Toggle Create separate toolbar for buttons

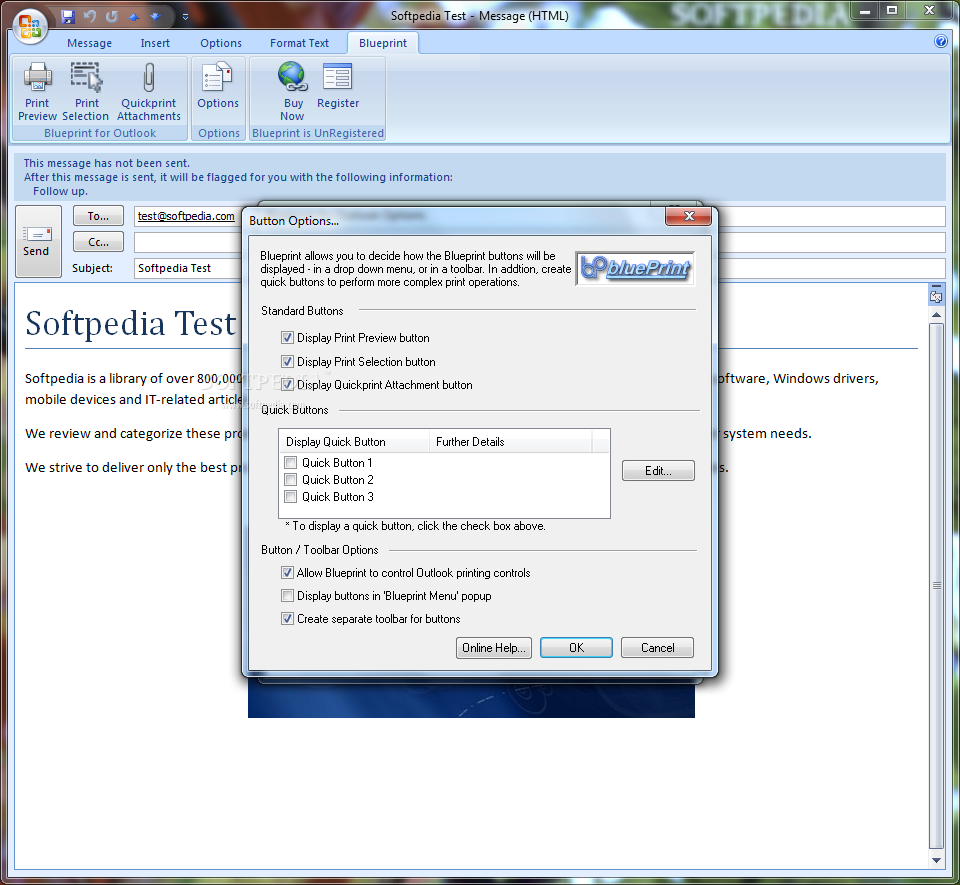pyautogui.click(x=287, y=618)
